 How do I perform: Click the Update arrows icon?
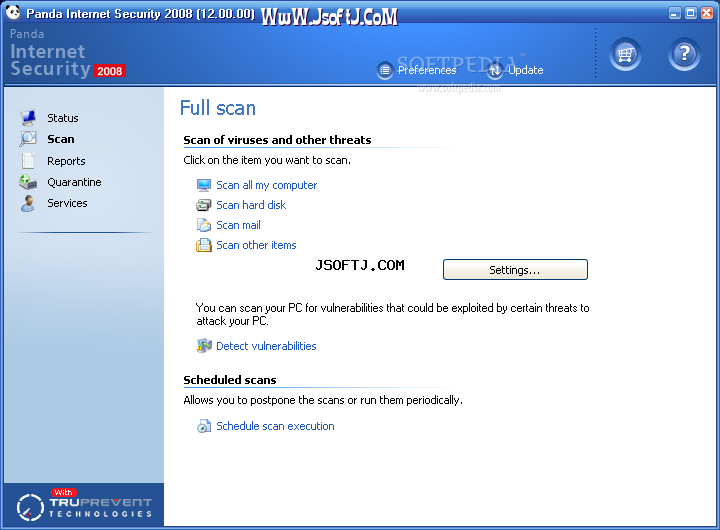[495, 70]
